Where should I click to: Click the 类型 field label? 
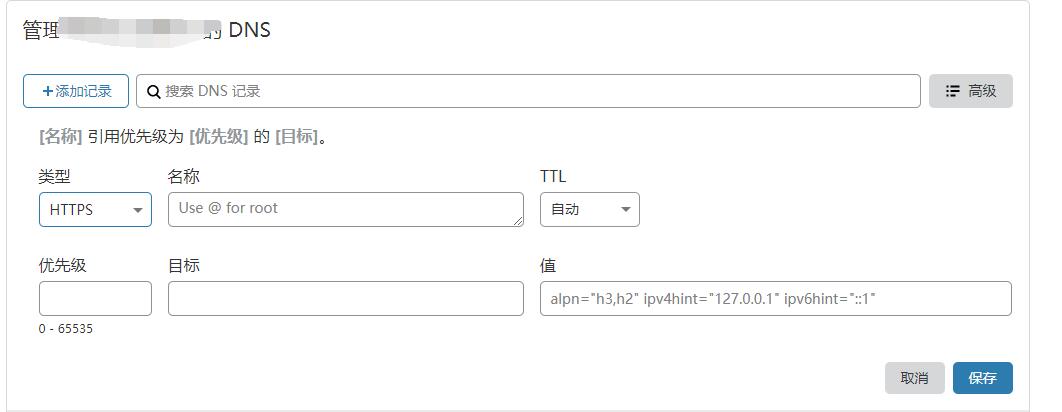click(55, 176)
